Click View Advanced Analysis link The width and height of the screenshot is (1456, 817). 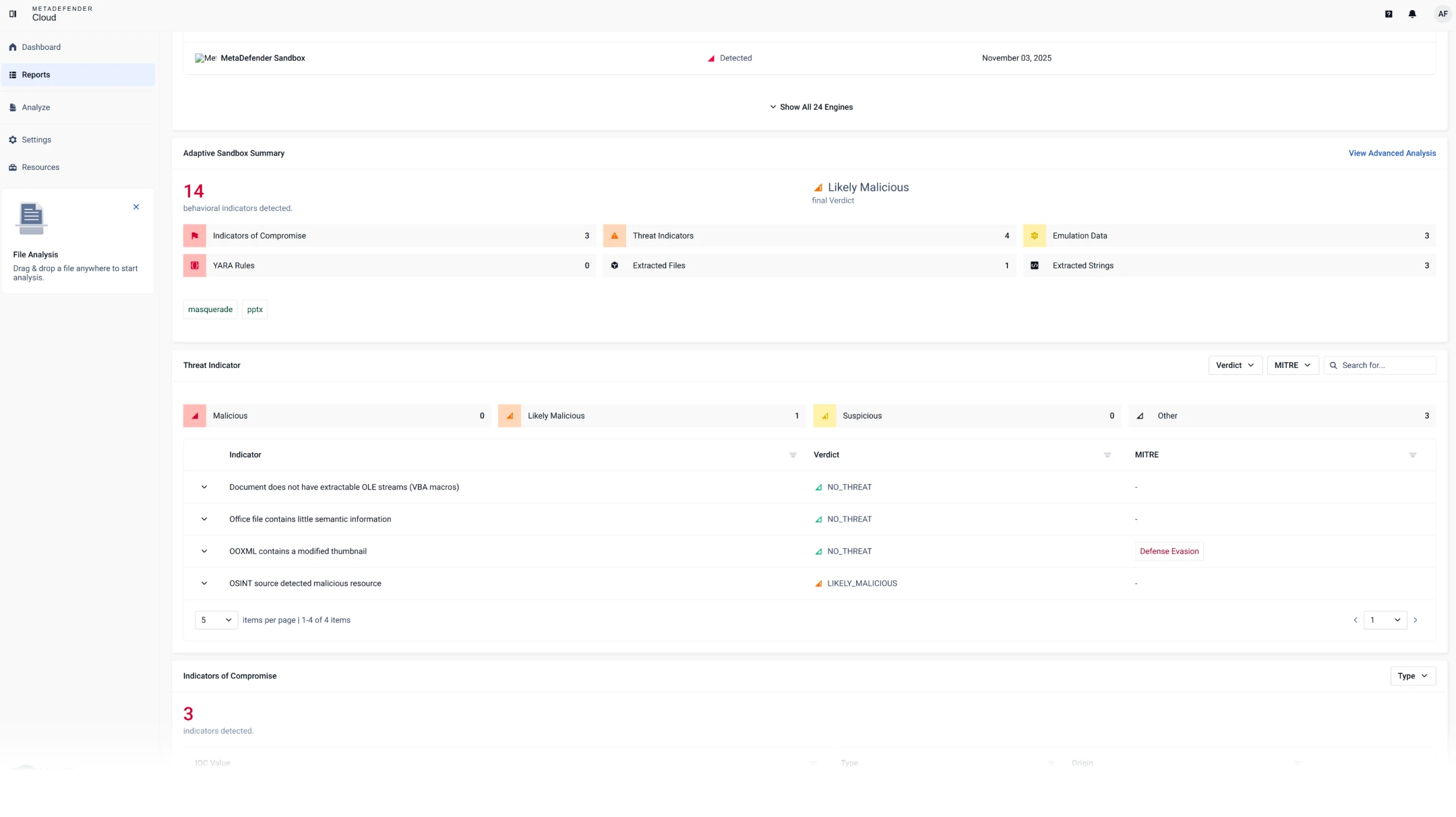[x=1391, y=154]
